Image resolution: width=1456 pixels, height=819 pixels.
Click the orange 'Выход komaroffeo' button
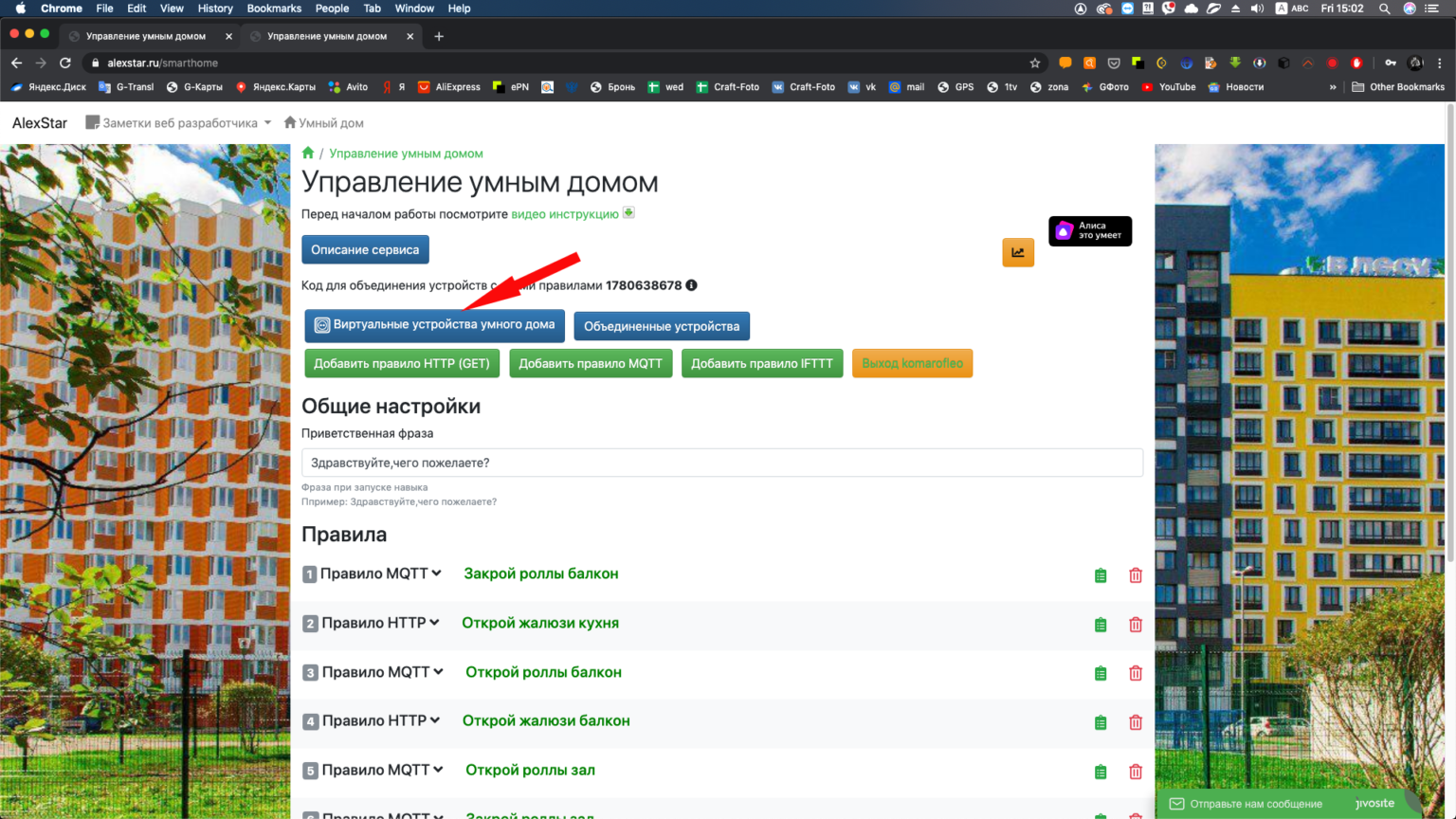pyautogui.click(x=912, y=363)
